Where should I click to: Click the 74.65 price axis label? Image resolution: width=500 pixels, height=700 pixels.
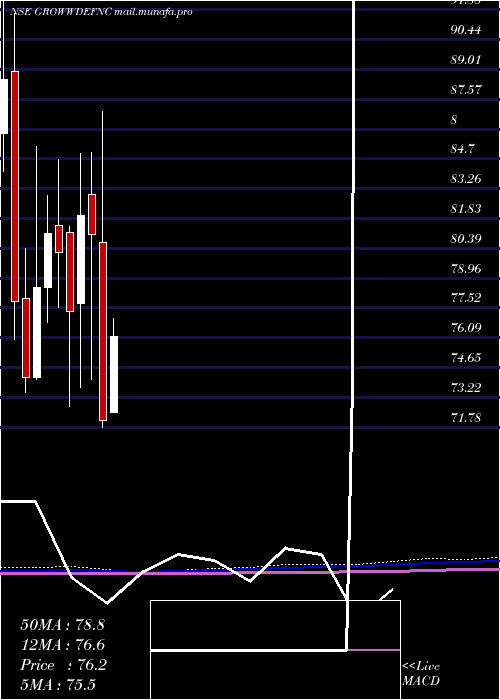click(466, 358)
